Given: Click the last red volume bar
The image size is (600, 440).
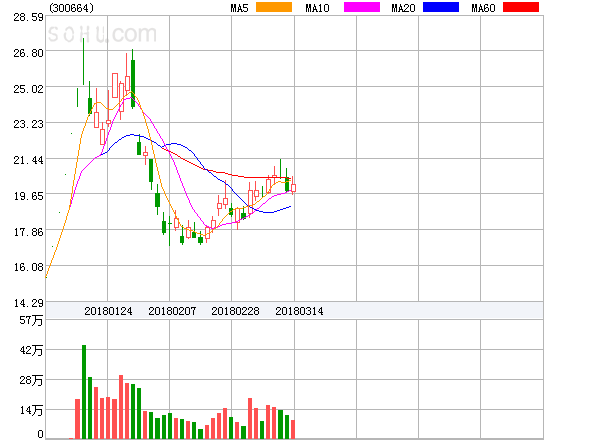Looking at the screenshot, I should pos(293,429).
